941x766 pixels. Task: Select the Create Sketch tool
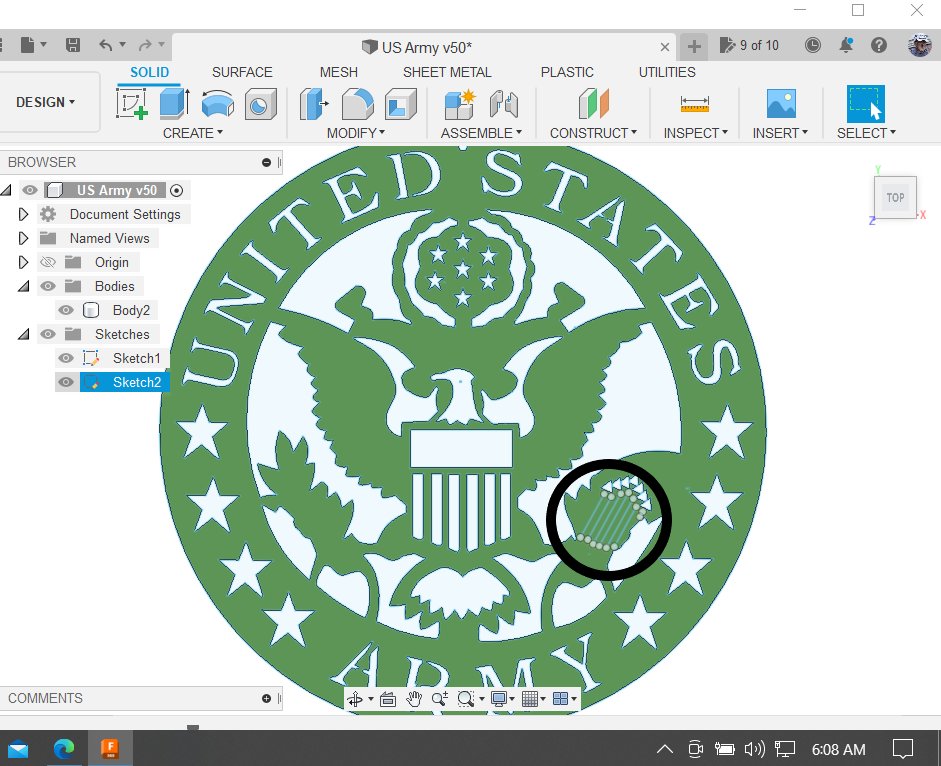132,103
